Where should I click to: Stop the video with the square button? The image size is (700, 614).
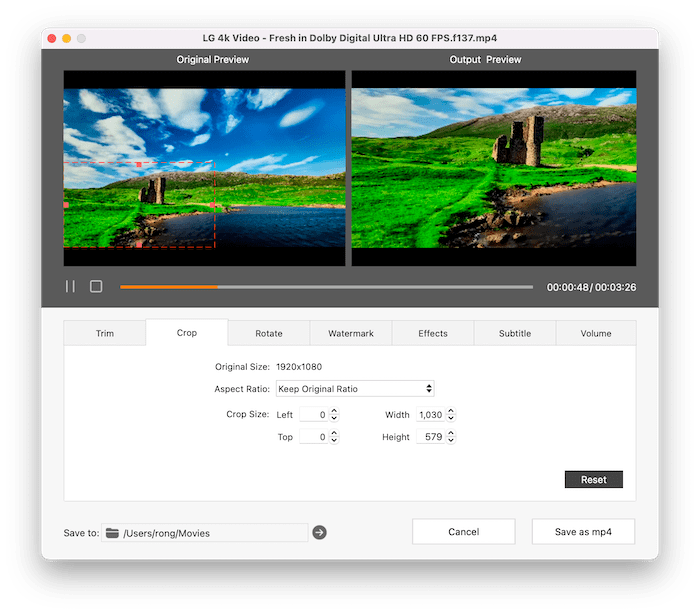96,287
